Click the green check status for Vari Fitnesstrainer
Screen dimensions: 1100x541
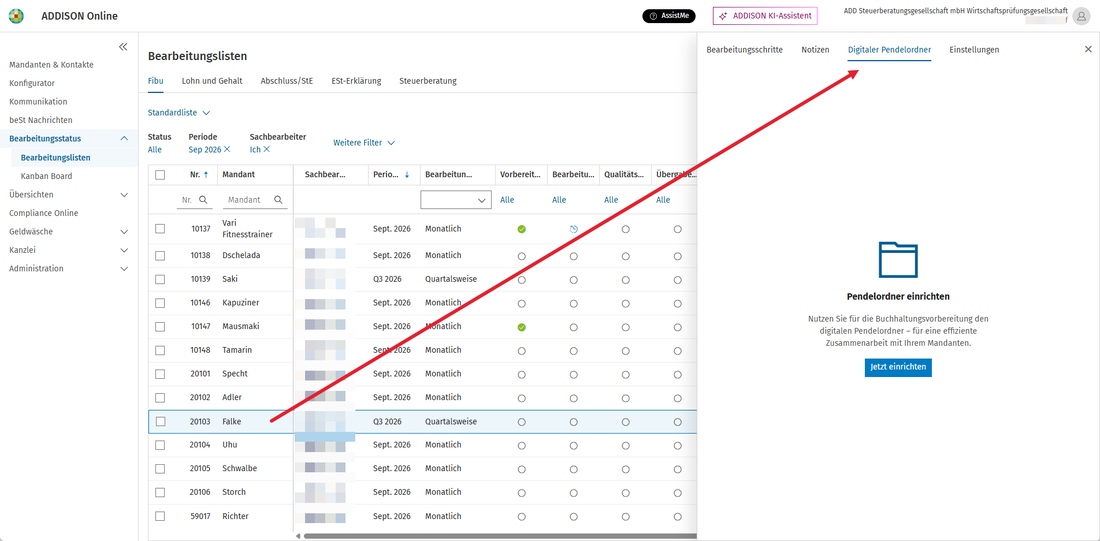[521, 229]
